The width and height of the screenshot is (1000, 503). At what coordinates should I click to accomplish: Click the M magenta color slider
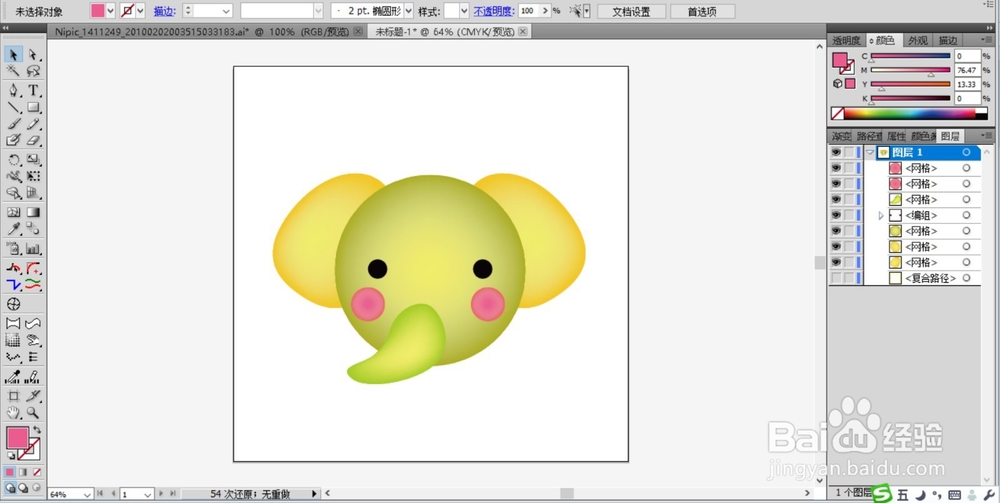point(910,70)
